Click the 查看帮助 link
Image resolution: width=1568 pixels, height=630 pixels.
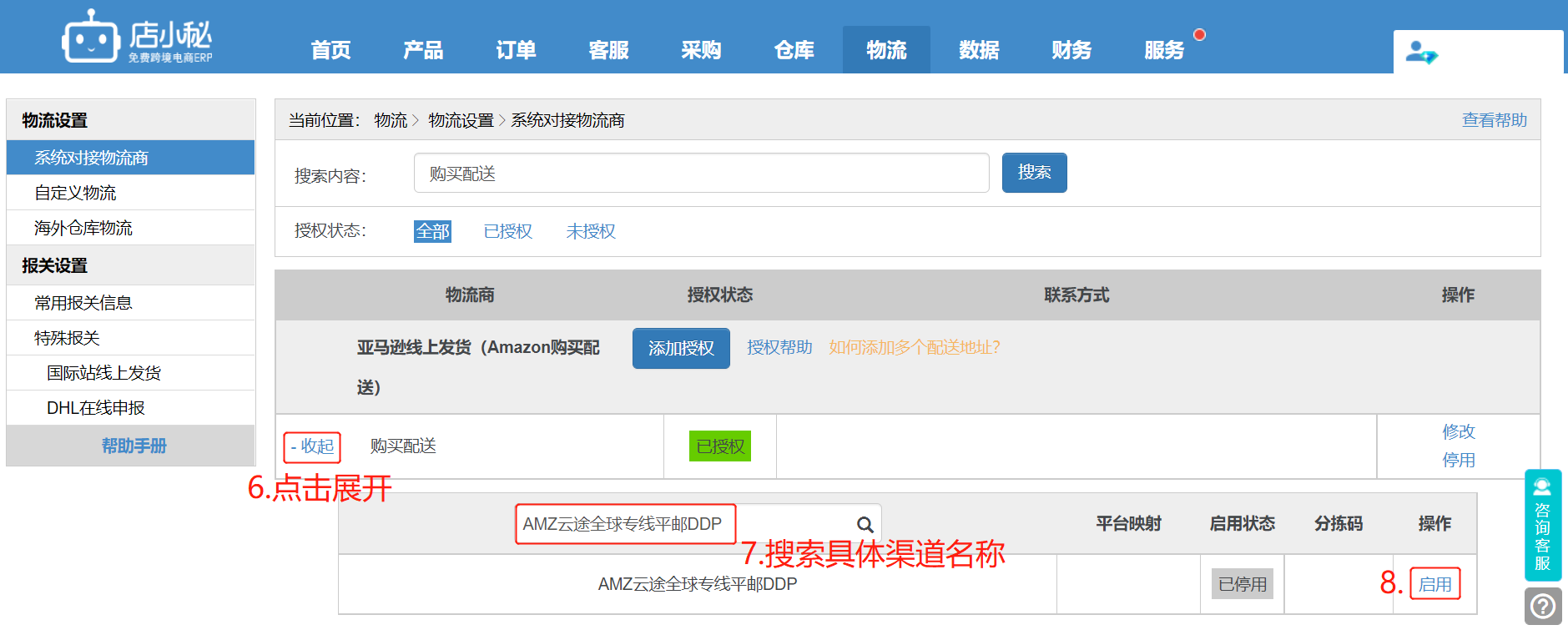click(1494, 120)
